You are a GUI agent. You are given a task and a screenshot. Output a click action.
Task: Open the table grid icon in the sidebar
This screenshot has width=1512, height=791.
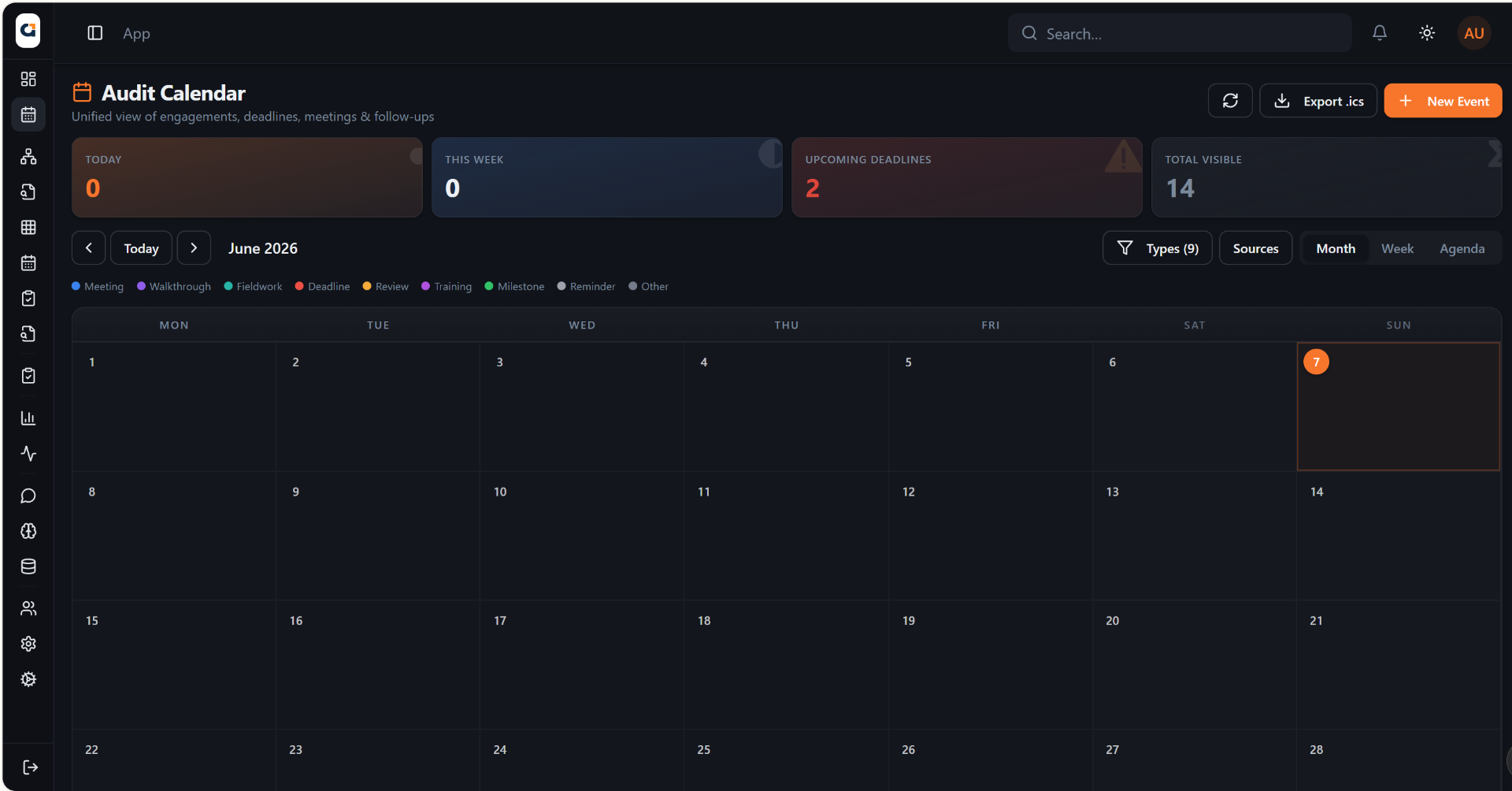[28, 228]
